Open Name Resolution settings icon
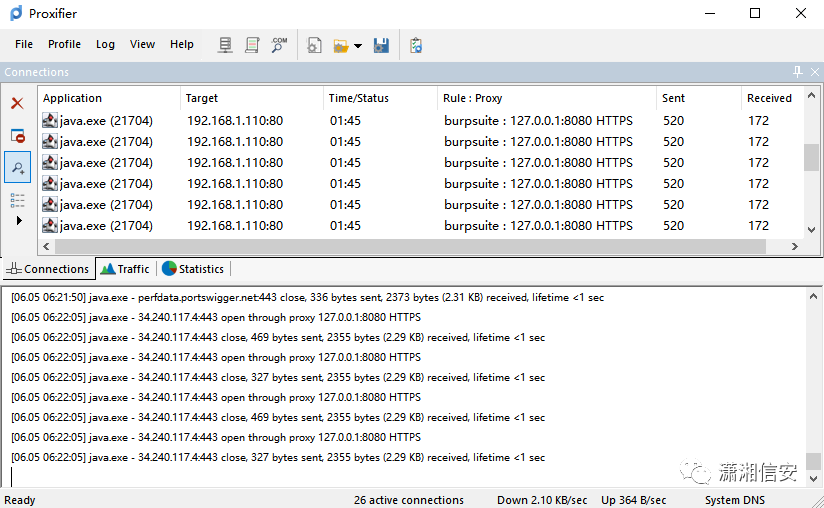 pos(279,45)
